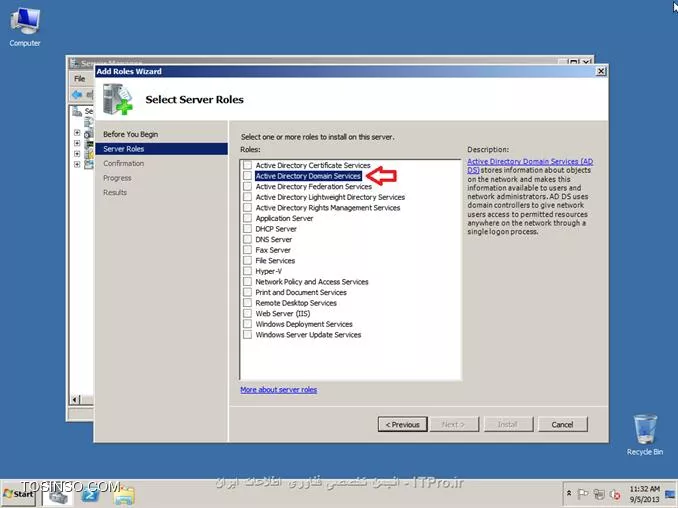This screenshot has height=508, width=678.
Task: Check Remote Desktop Services box
Action: tap(247, 303)
